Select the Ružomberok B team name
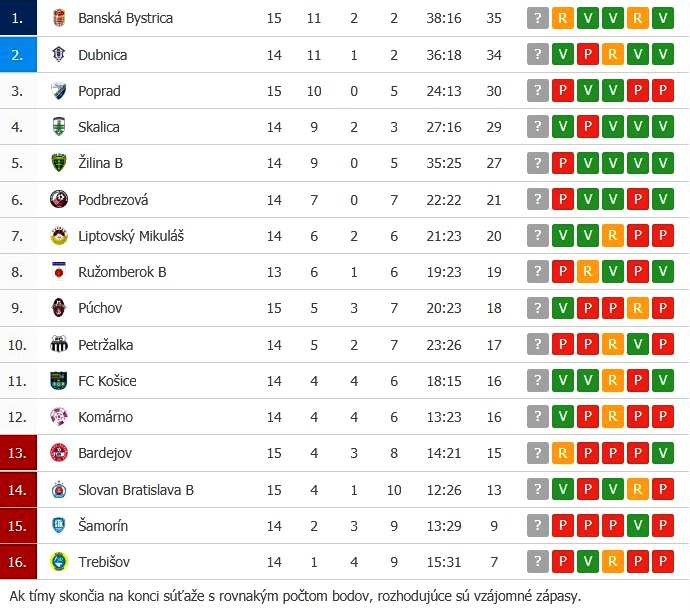 122,272
